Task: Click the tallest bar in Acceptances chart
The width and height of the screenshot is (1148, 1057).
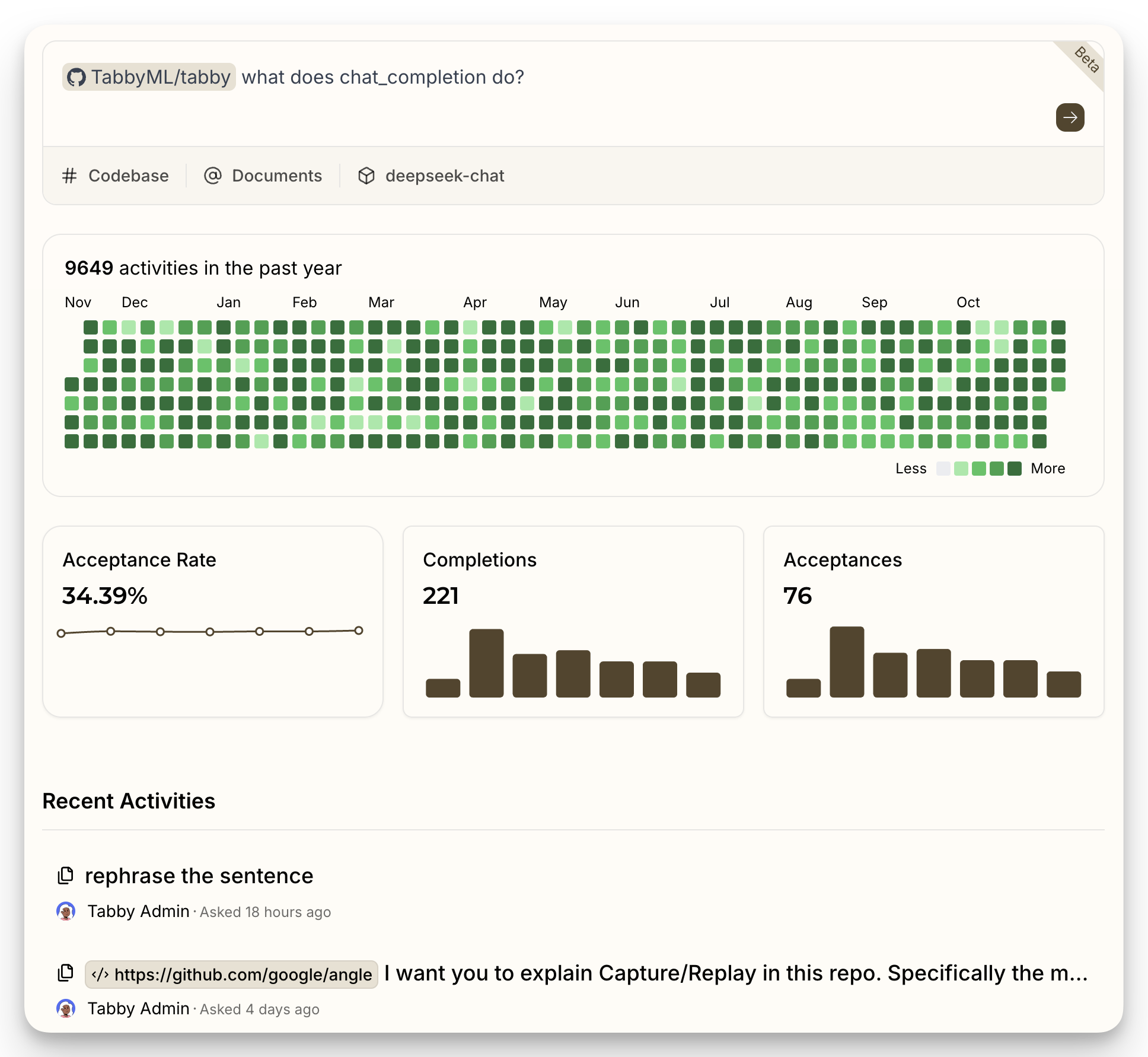Action: click(x=847, y=662)
